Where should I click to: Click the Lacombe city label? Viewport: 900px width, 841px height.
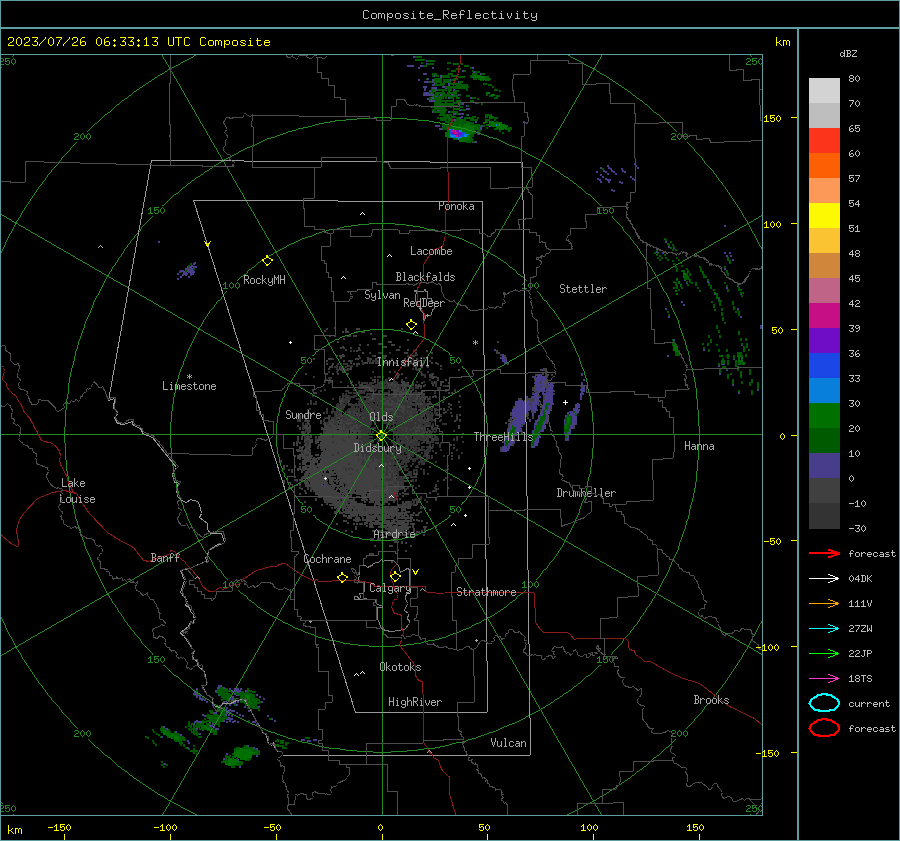(431, 251)
